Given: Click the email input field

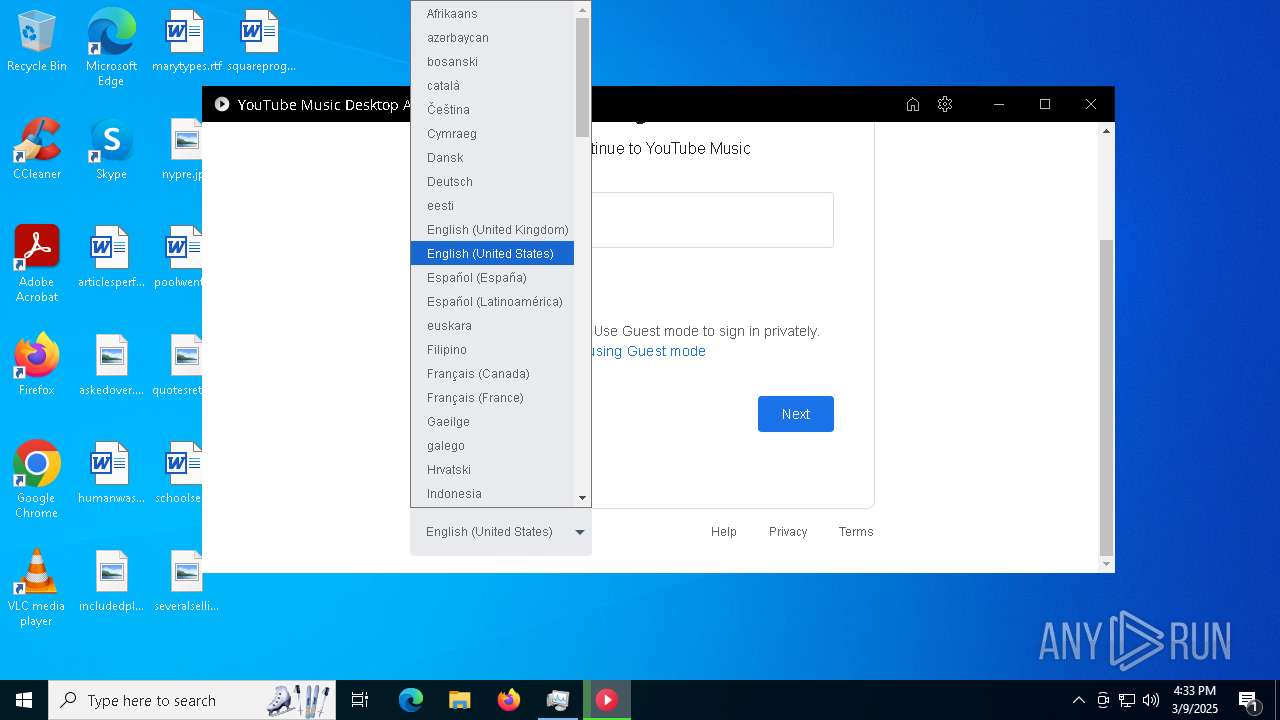Looking at the screenshot, I should (712, 220).
